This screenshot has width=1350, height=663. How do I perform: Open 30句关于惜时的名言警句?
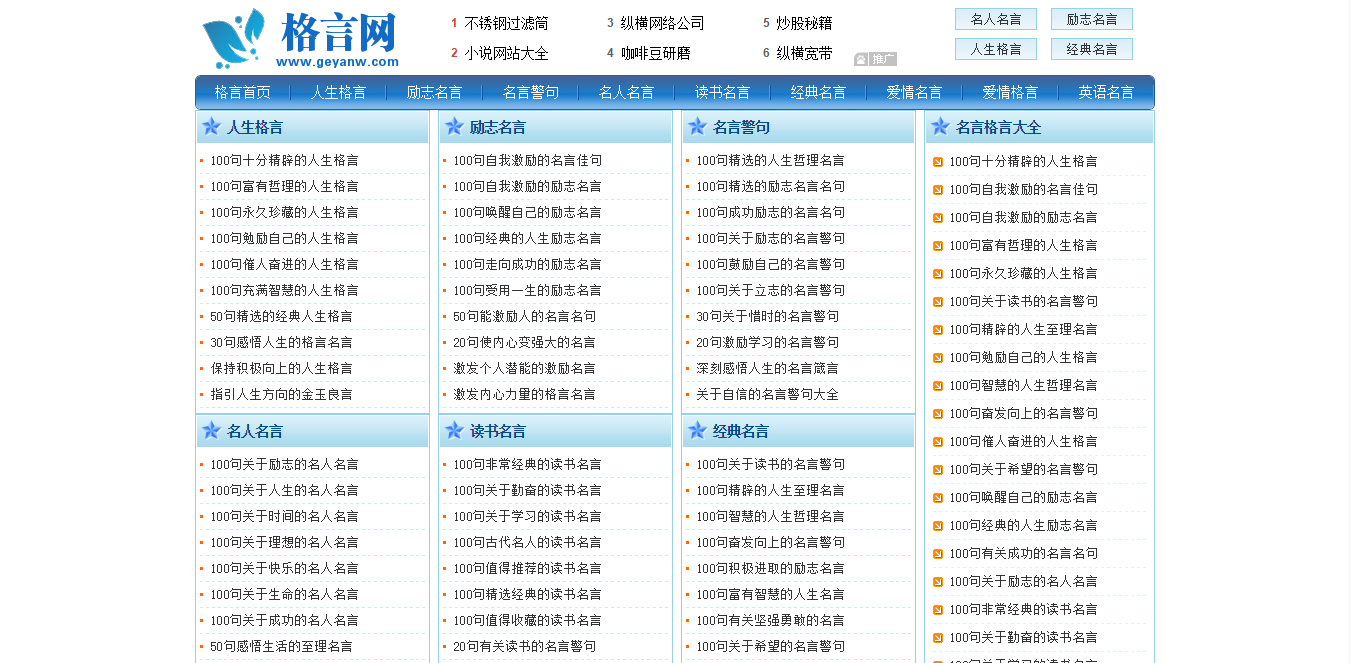click(767, 316)
